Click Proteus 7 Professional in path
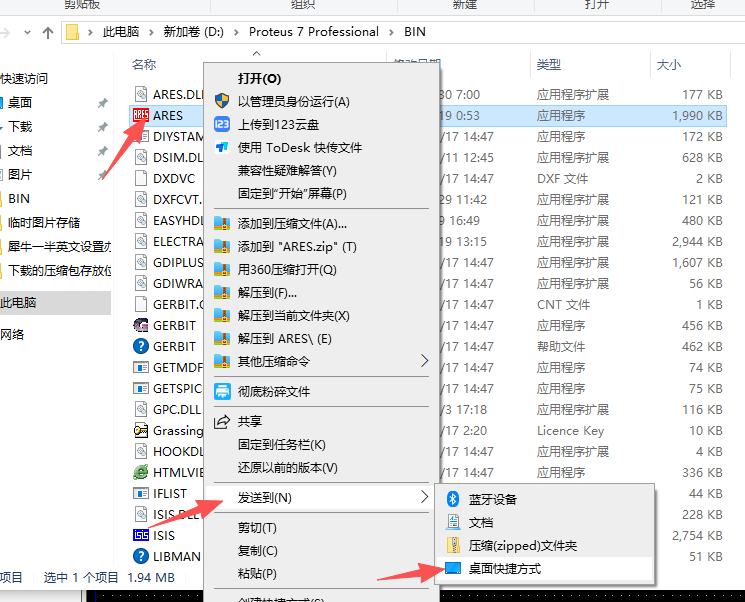The height and width of the screenshot is (602, 745). 314,32
